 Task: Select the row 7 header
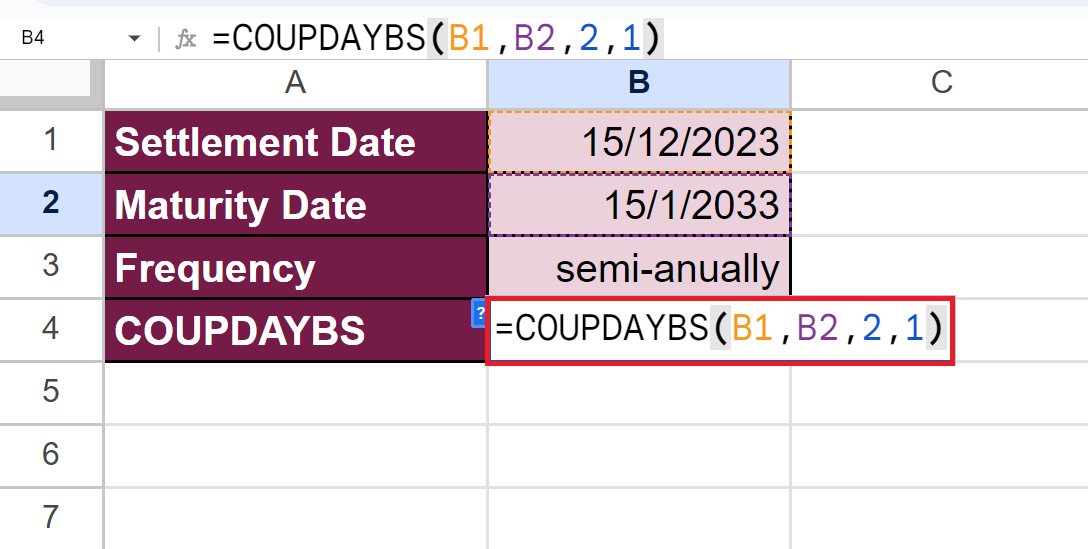click(51, 517)
